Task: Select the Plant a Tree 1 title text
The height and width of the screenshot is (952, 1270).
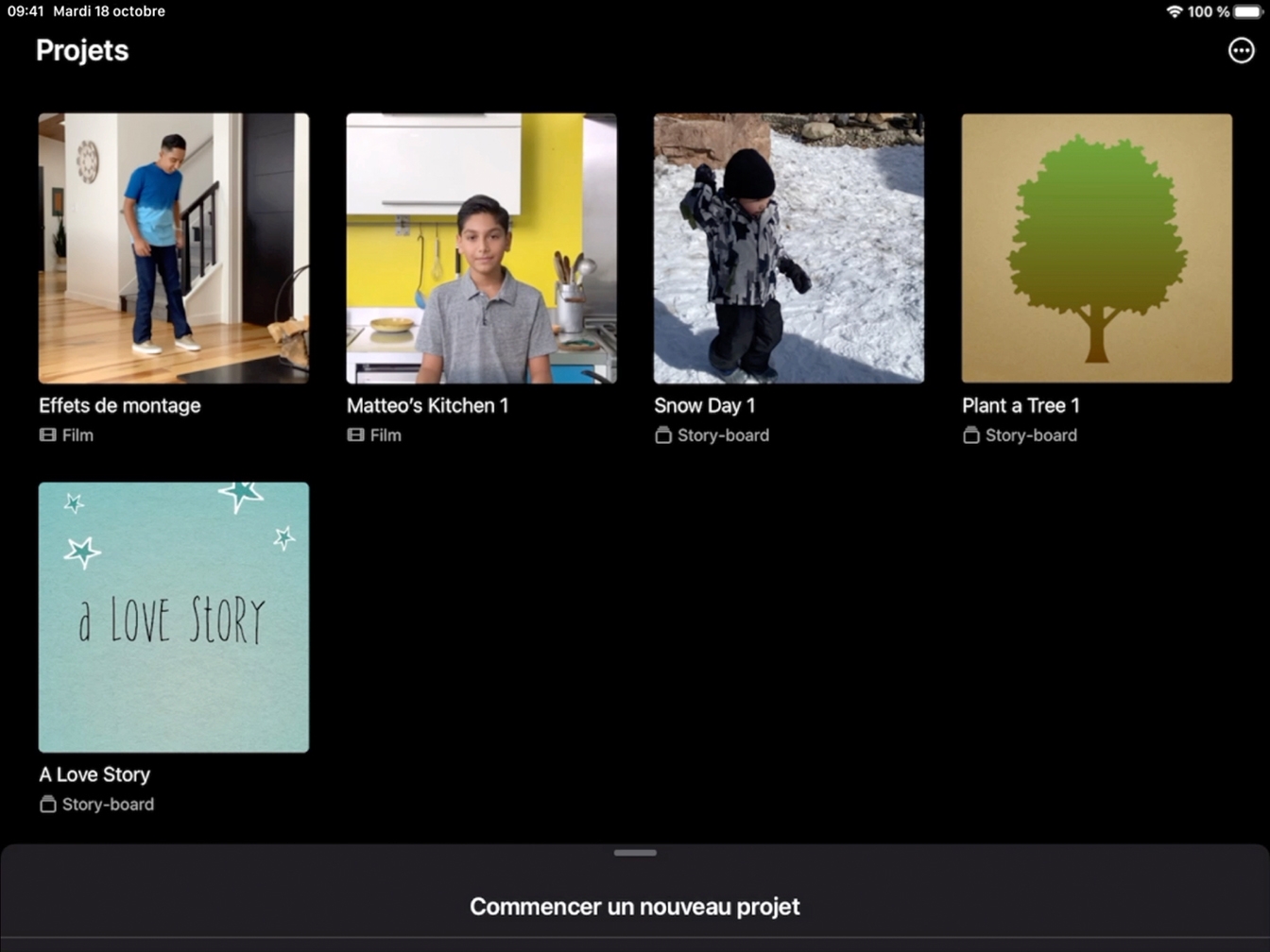Action: coord(1021,405)
